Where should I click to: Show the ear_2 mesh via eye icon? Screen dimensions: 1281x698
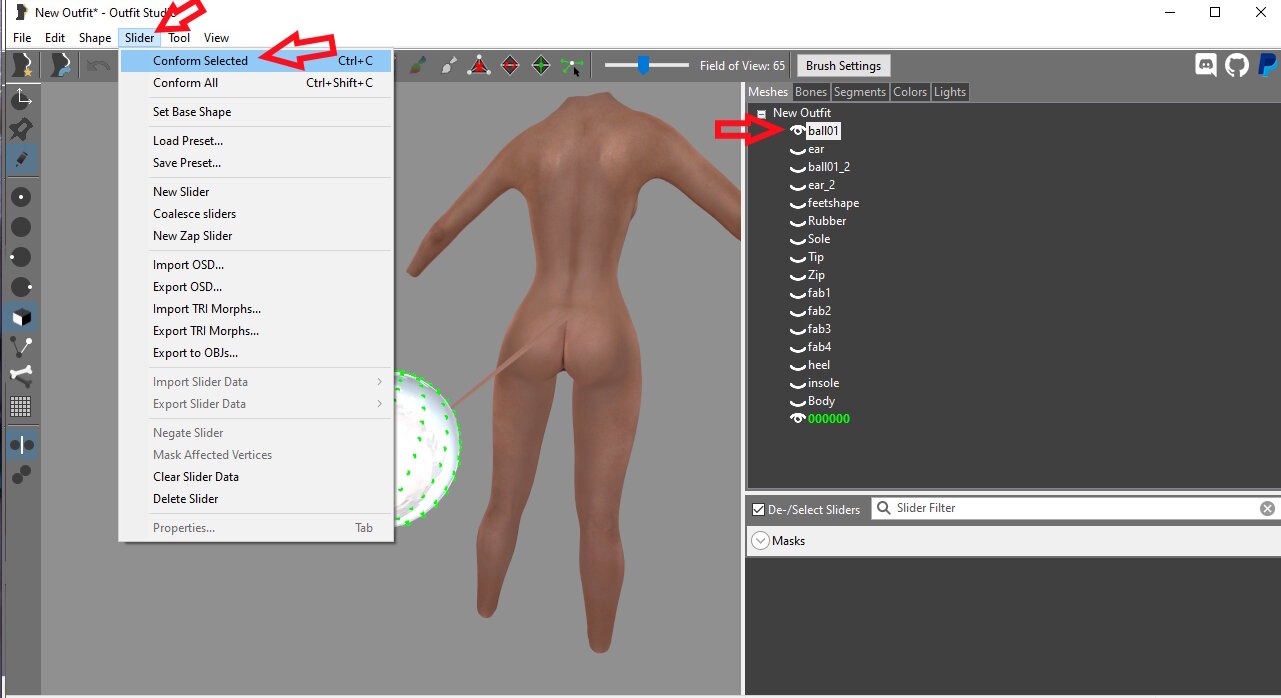point(798,185)
